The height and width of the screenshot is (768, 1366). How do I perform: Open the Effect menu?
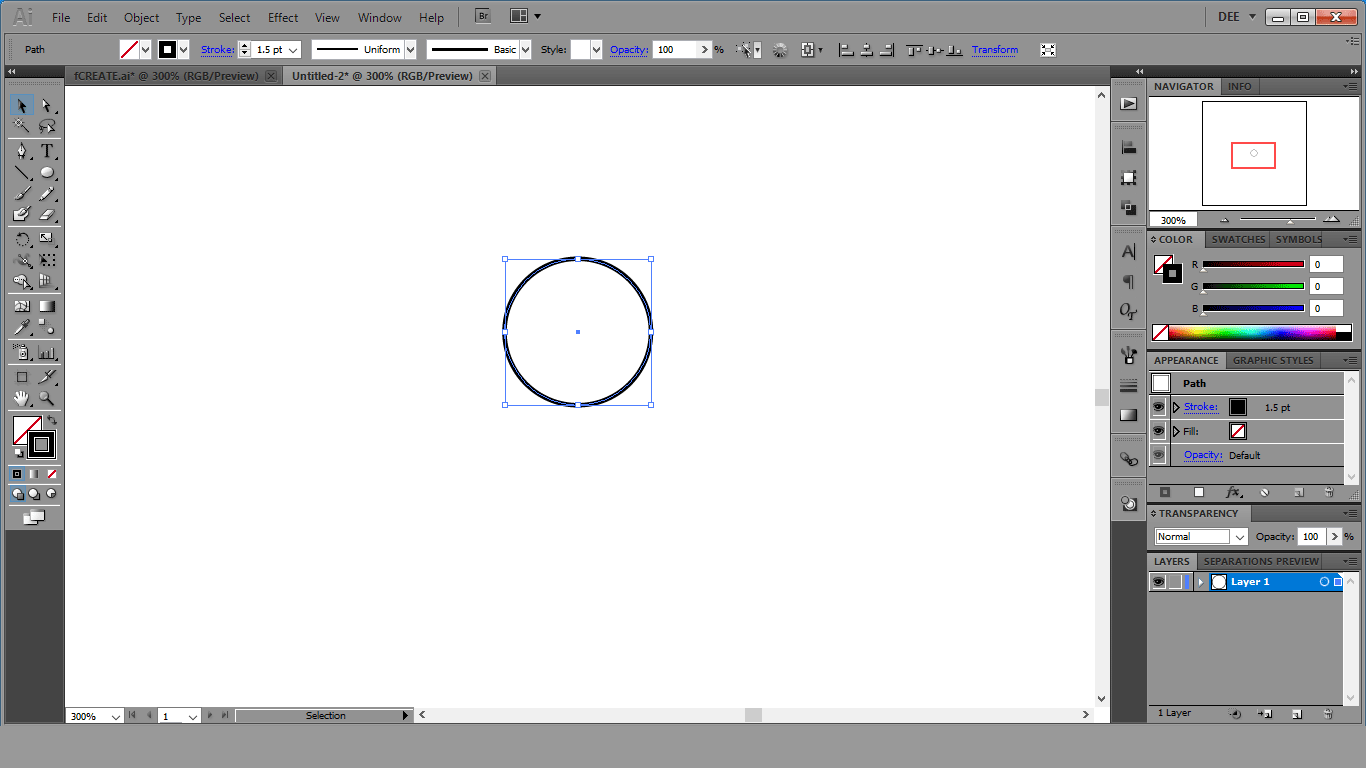tap(283, 17)
